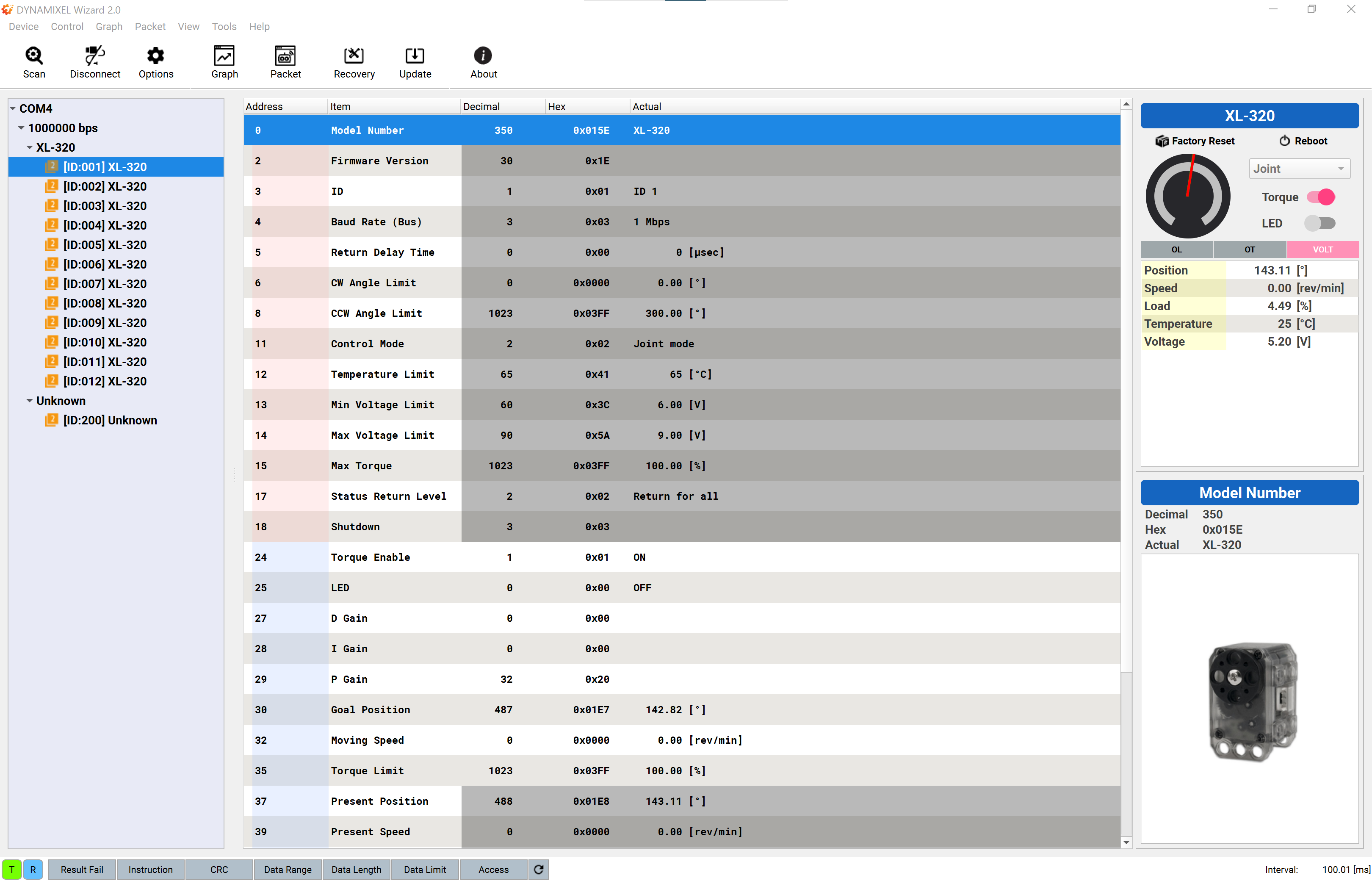Screen dimensions: 1372x881
Task: Toggle the Torque switch off
Action: [1320, 197]
